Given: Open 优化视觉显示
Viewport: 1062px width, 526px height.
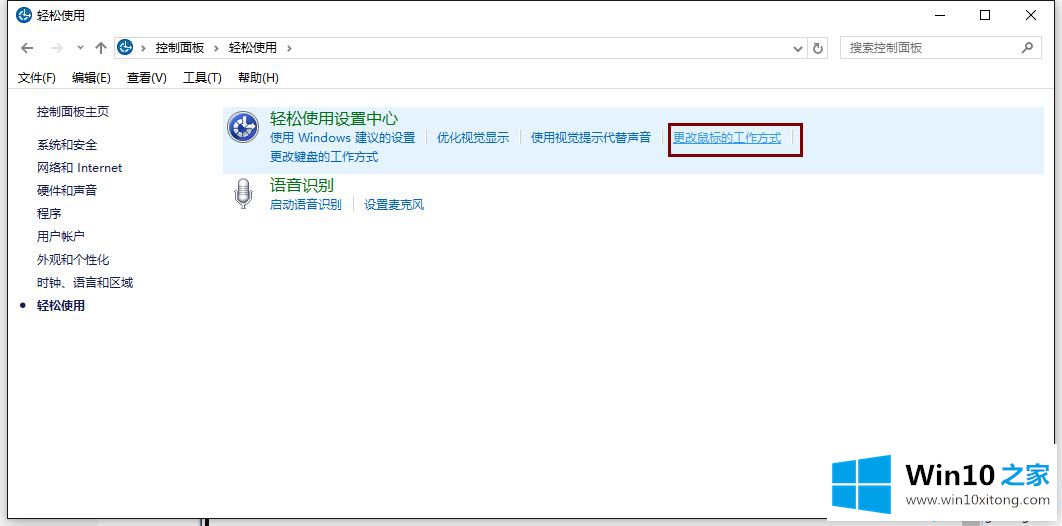Looking at the screenshot, I should pos(473,138).
